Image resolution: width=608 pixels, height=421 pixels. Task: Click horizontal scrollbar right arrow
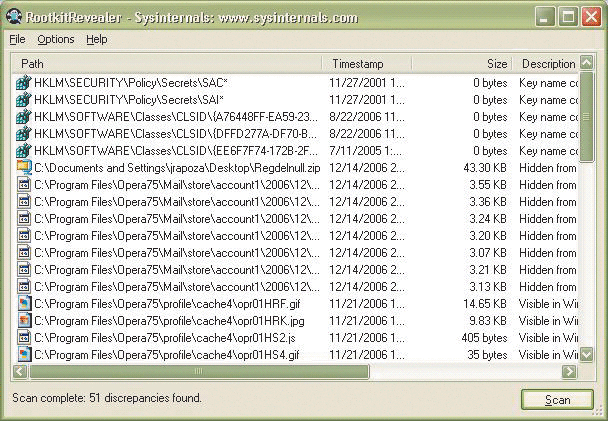569,371
